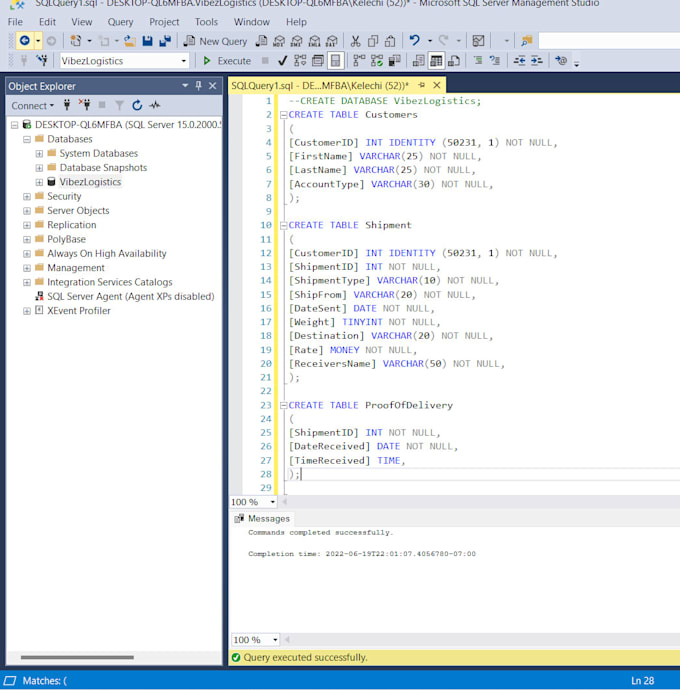Click the Analysis Services MDX Query icon
The image size is (680, 690).
279,41
